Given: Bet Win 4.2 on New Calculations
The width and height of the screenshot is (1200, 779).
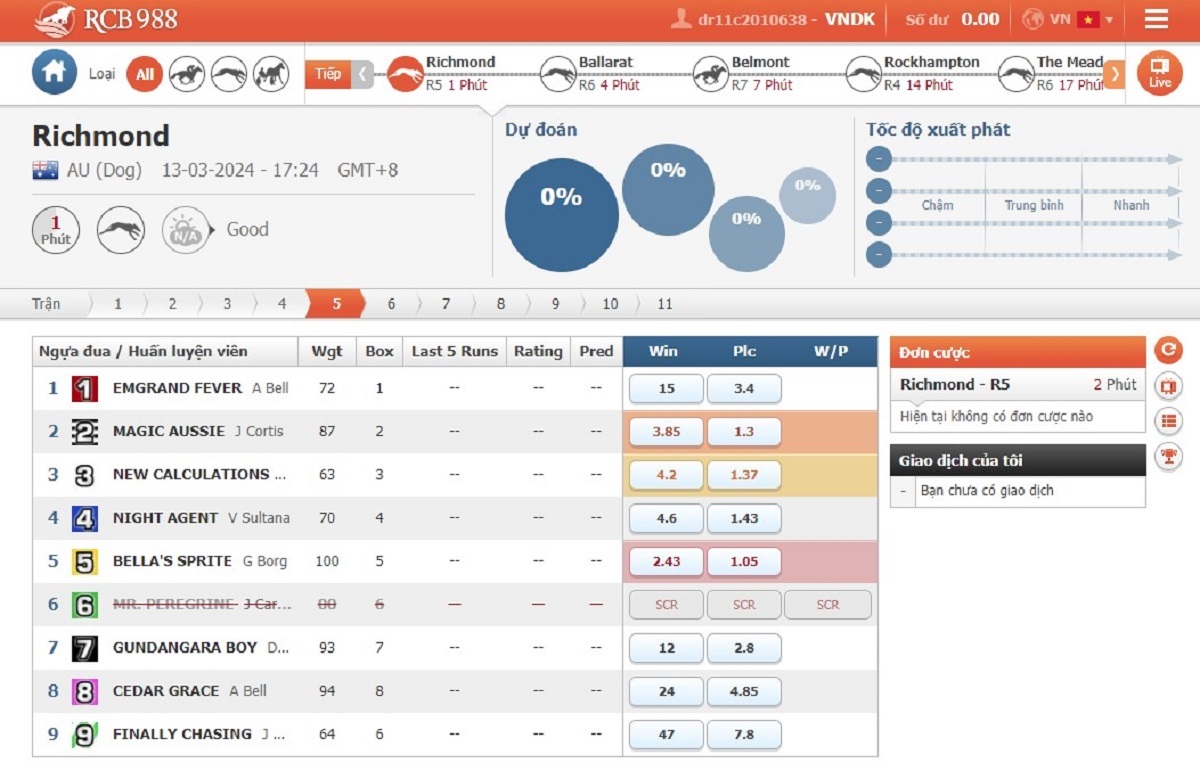Looking at the screenshot, I should [x=666, y=475].
